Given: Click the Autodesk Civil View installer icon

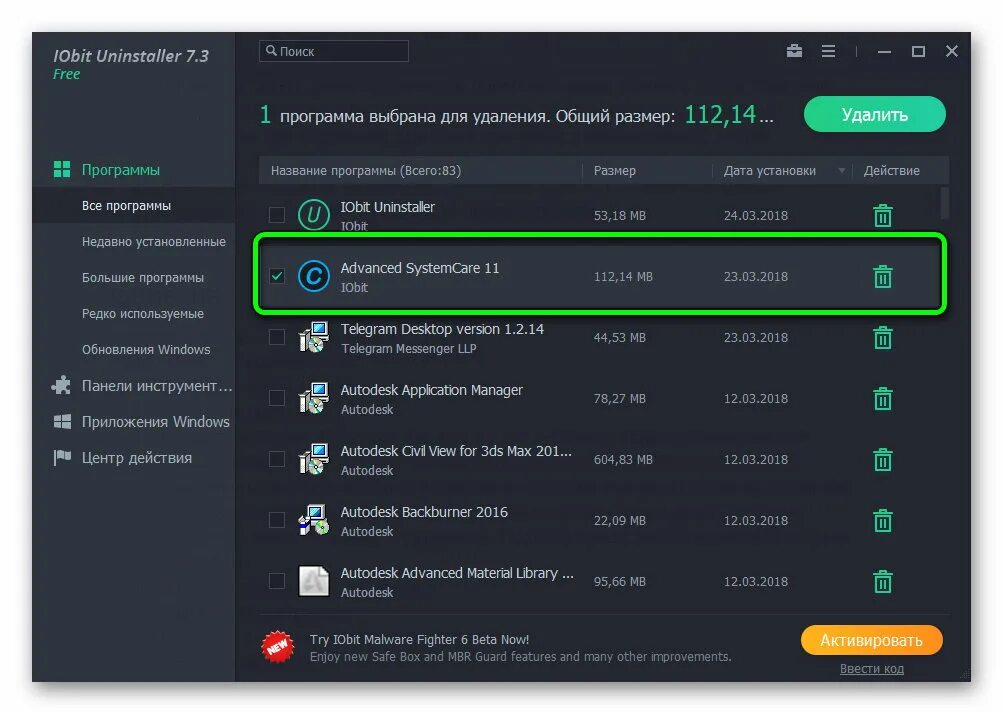Looking at the screenshot, I should click(x=313, y=459).
